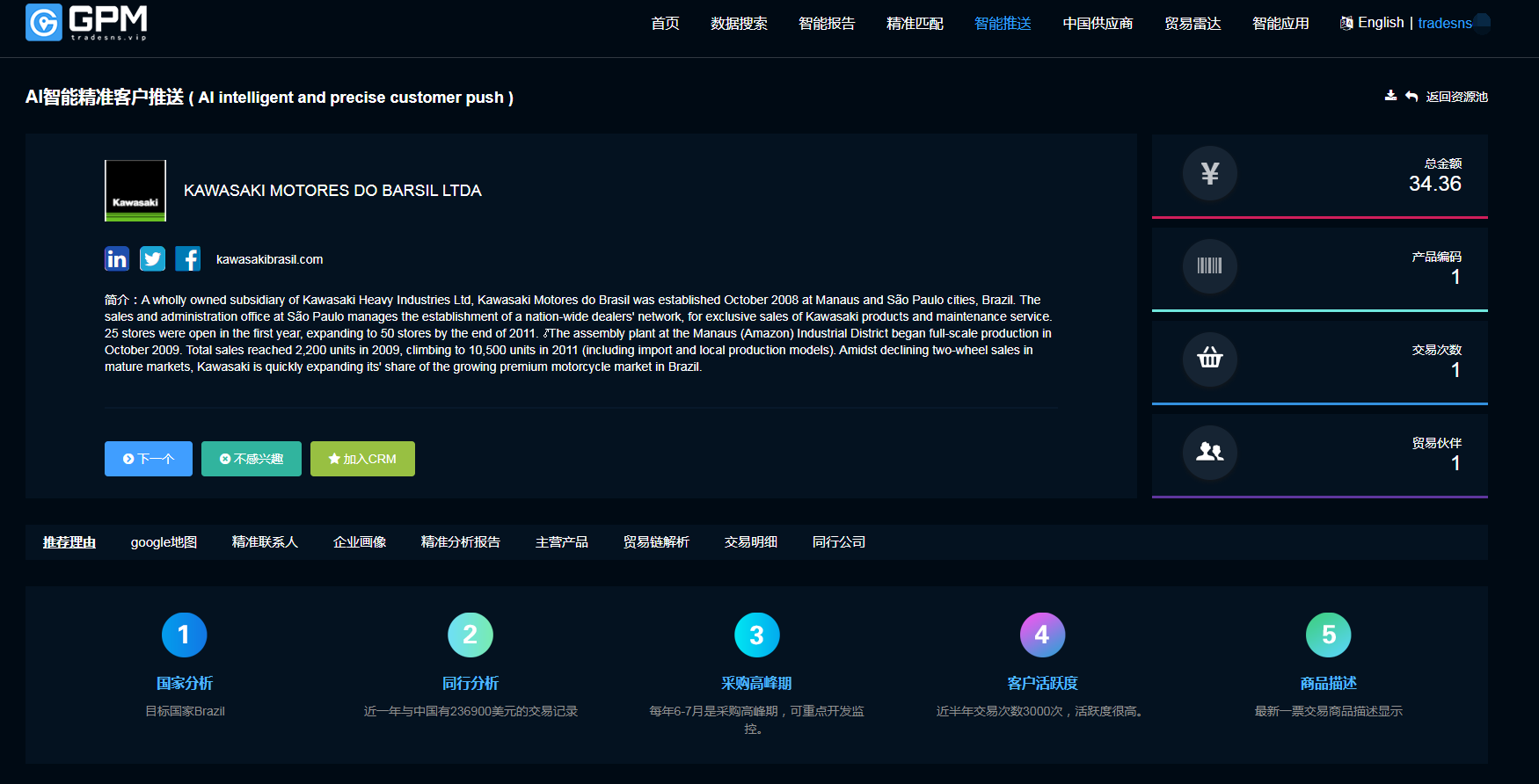This screenshot has width=1539, height=784.
Task: Click the 国家分析 heading
Action: pos(185,683)
